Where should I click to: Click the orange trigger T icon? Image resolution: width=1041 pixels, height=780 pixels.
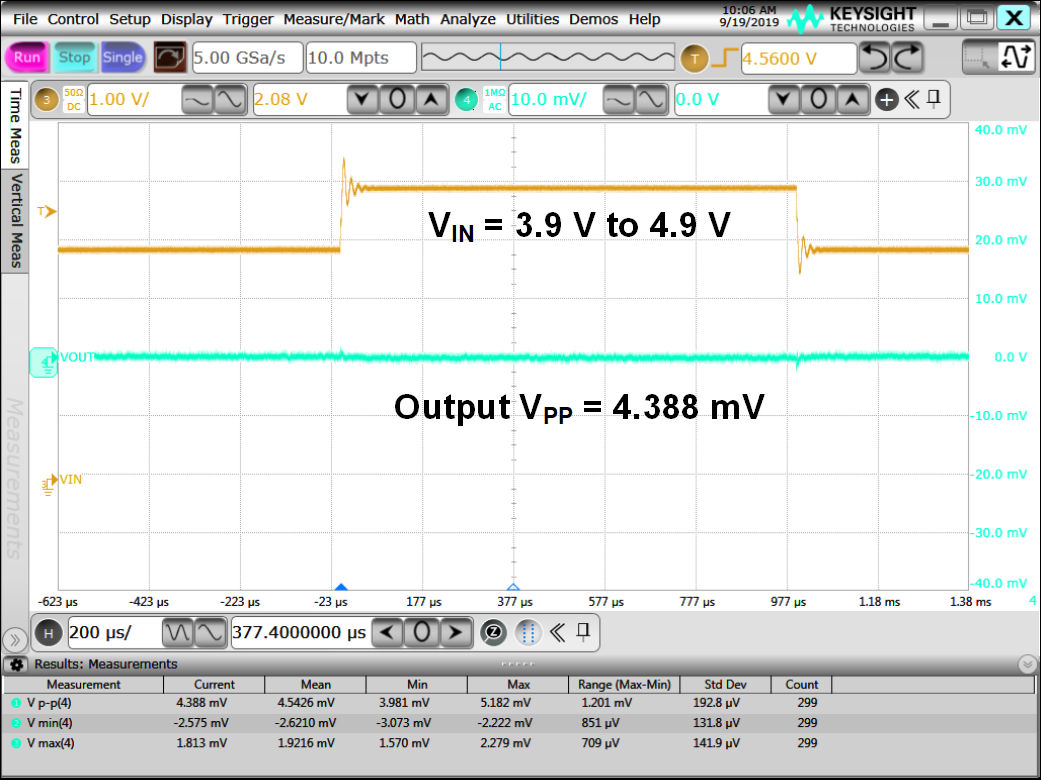coord(694,59)
